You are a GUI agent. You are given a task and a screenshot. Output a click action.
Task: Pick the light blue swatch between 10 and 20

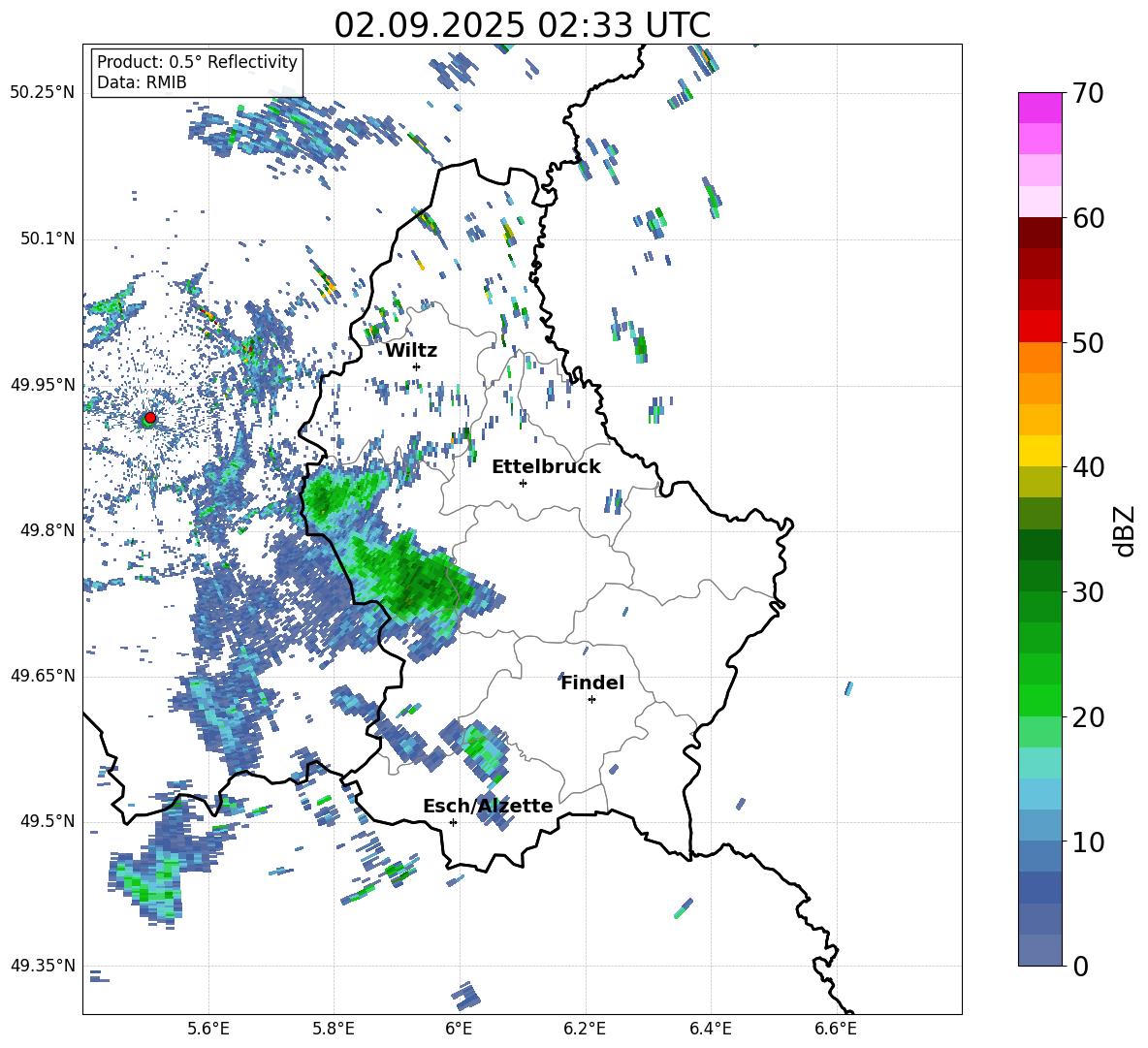(1039, 794)
